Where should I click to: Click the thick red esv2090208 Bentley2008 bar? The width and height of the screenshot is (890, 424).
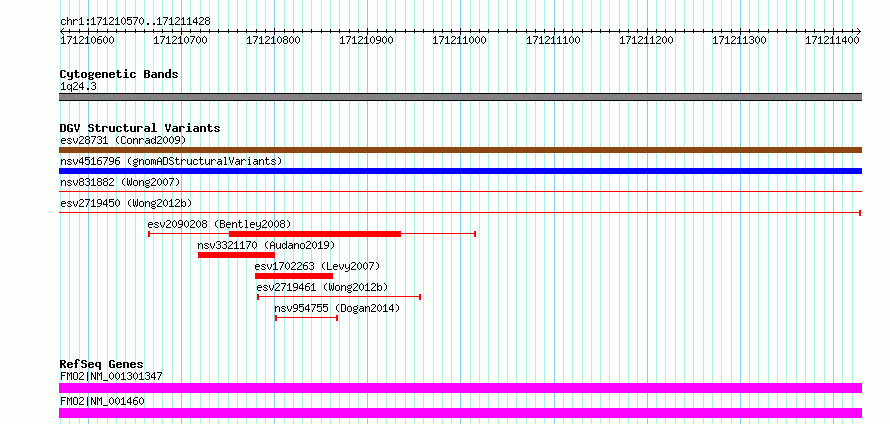(x=315, y=234)
